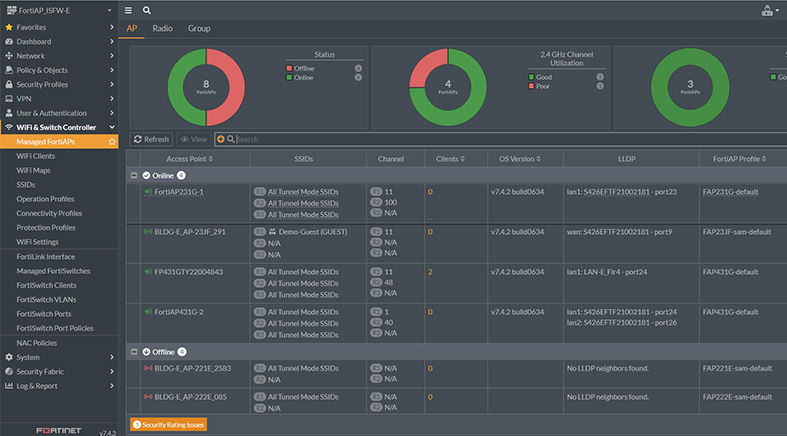Viewport: 787px width, 436px height.
Task: Click the Security Fabric icon
Action: point(9,371)
